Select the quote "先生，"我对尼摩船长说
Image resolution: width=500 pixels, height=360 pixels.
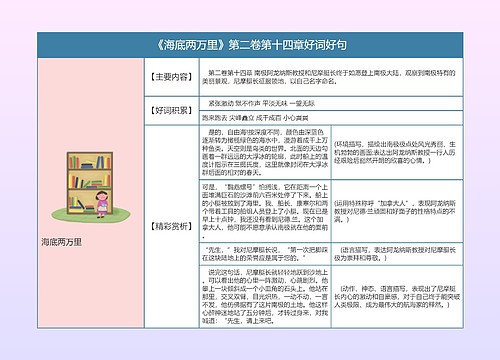(265, 254)
